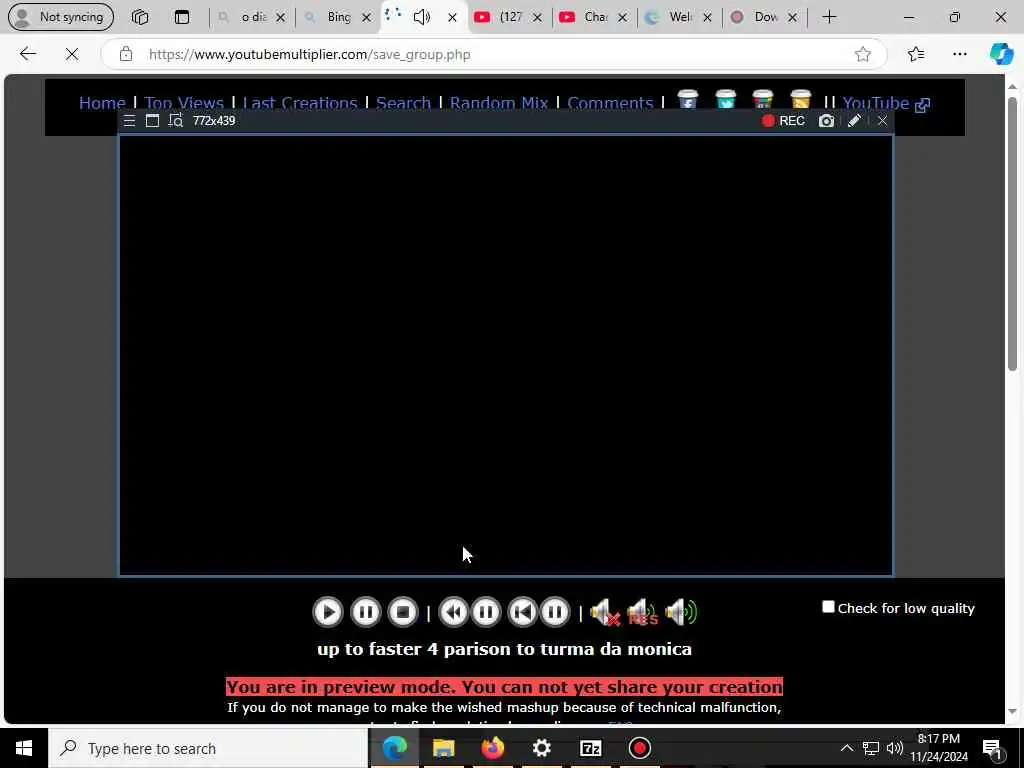Switch to the "Wel" Edge tab
This screenshot has height=768, width=1024.
[x=678, y=17]
